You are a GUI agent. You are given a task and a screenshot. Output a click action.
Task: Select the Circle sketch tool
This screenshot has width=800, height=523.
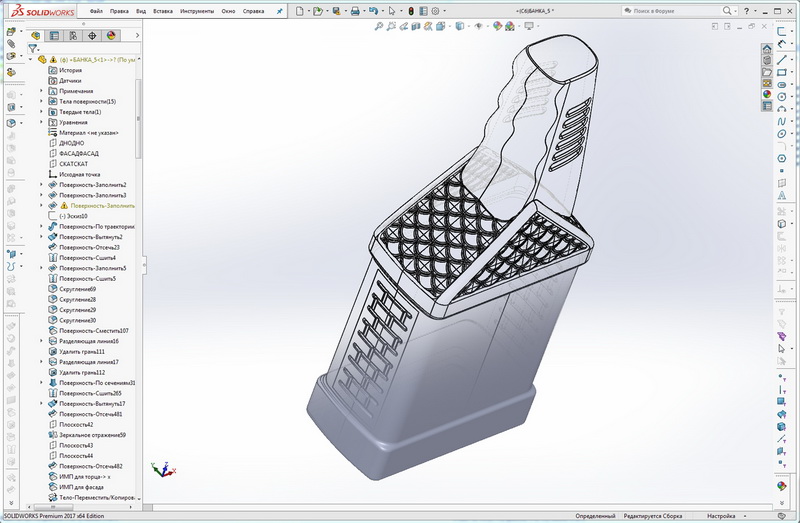click(x=782, y=97)
